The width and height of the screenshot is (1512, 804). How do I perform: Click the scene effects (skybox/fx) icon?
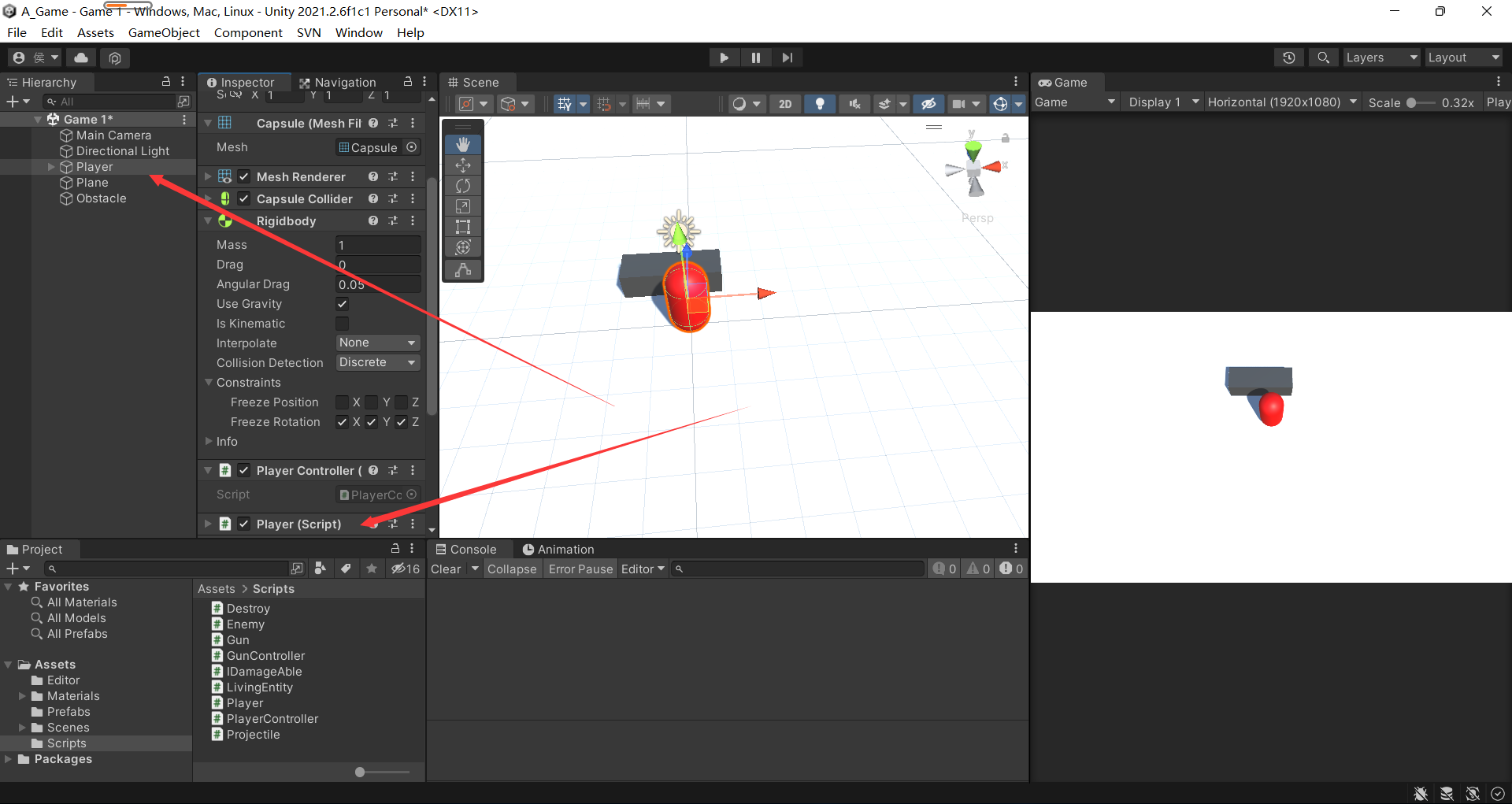884,103
